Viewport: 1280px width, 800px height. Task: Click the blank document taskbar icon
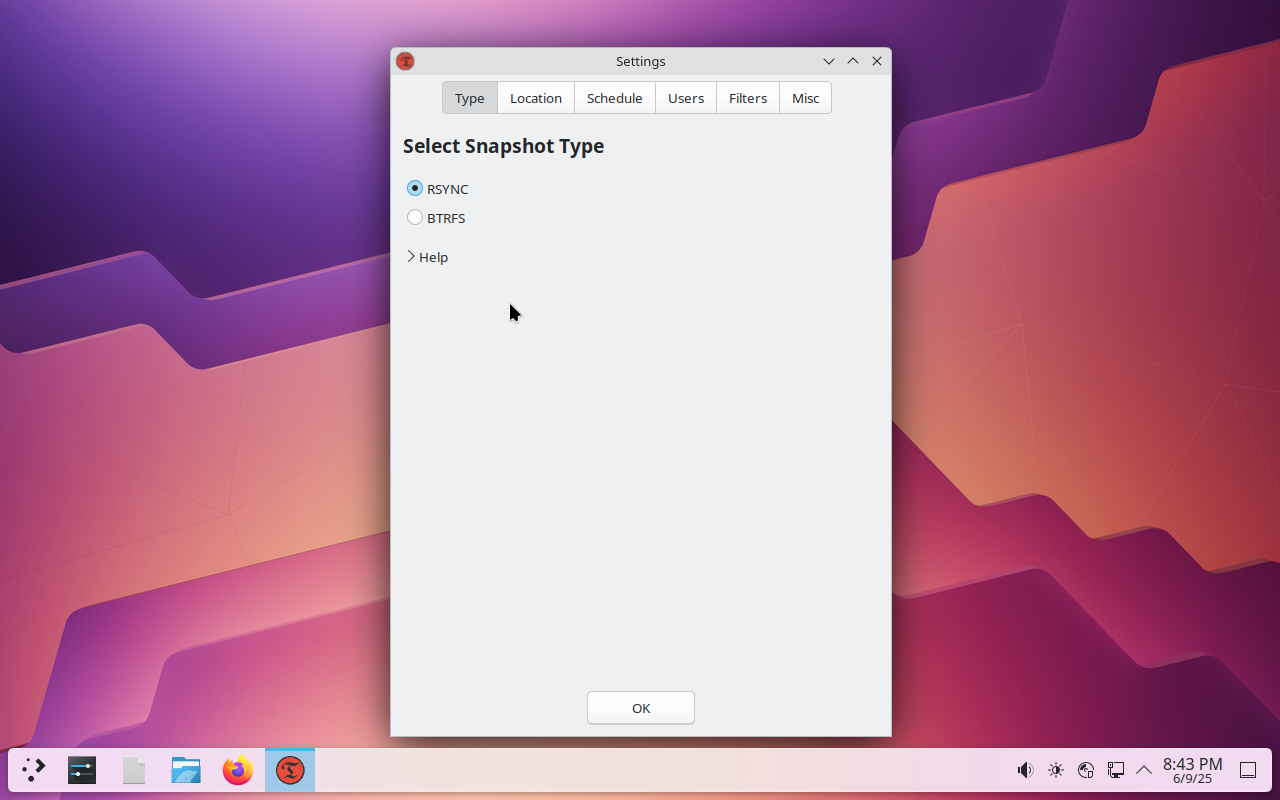pos(134,770)
